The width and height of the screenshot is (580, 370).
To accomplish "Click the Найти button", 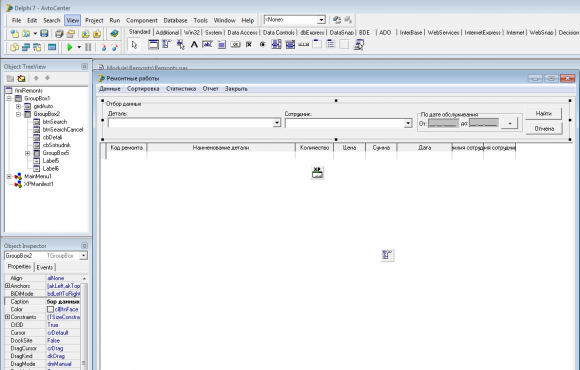I will [543, 114].
